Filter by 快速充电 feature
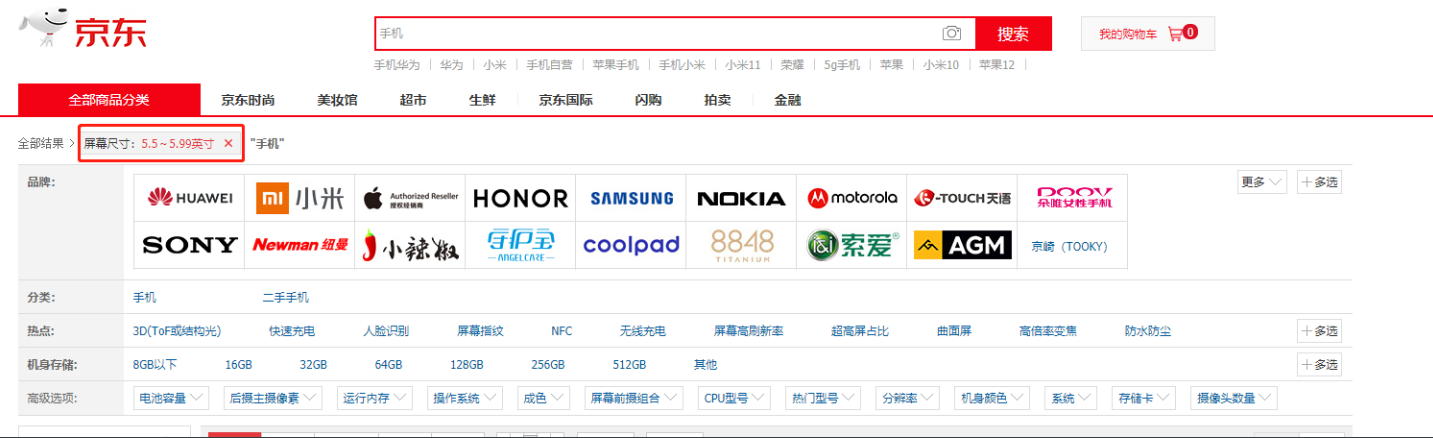Screen dimensions: 1433x438 click(x=292, y=331)
